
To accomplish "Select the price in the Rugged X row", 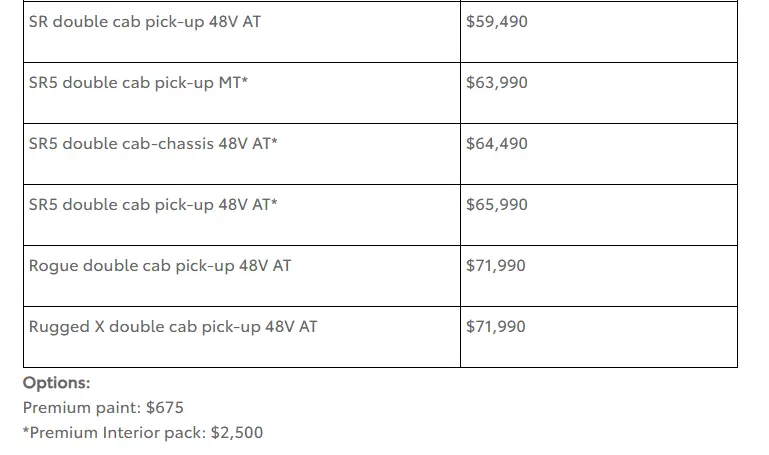I will 496,327.
